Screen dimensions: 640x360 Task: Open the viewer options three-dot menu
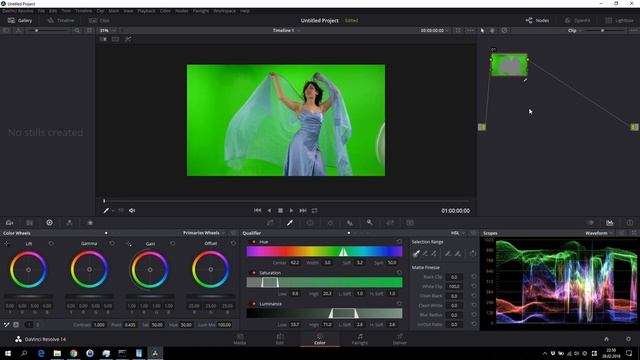[470, 31]
